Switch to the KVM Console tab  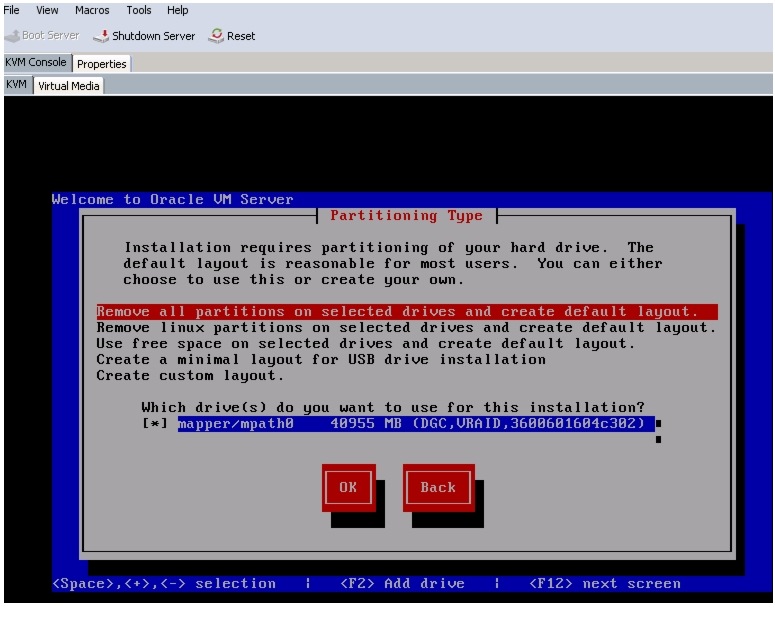pos(36,62)
